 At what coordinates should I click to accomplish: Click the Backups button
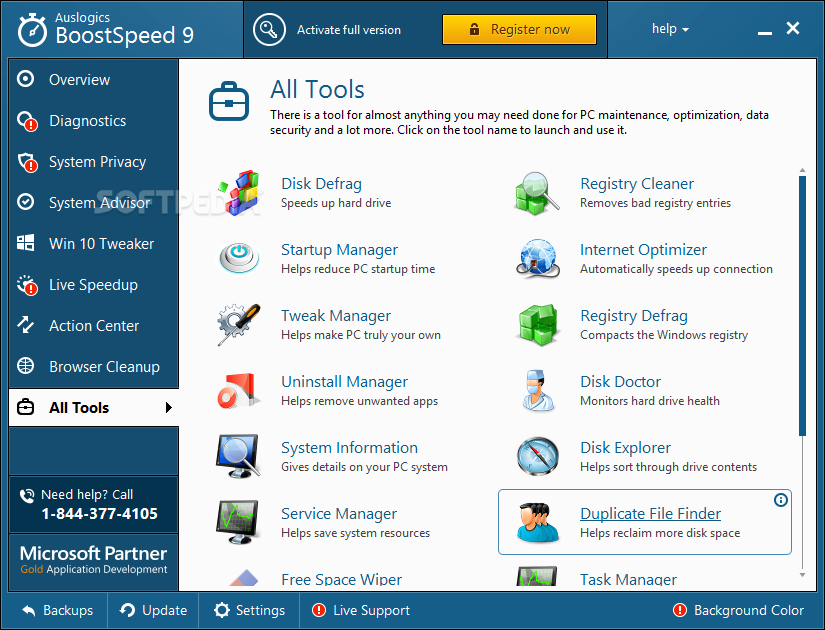57,611
